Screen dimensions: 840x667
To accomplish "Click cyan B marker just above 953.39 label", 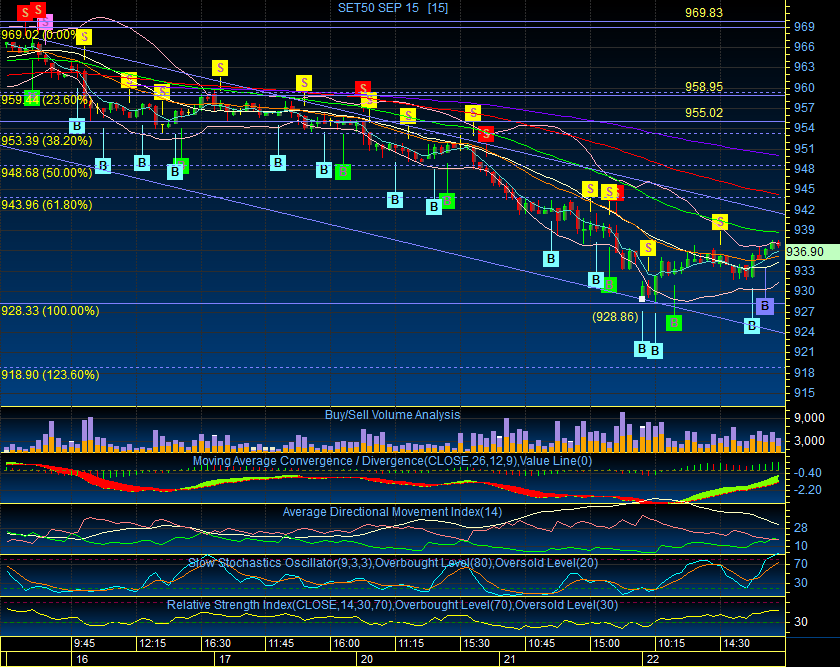I will click(77, 126).
